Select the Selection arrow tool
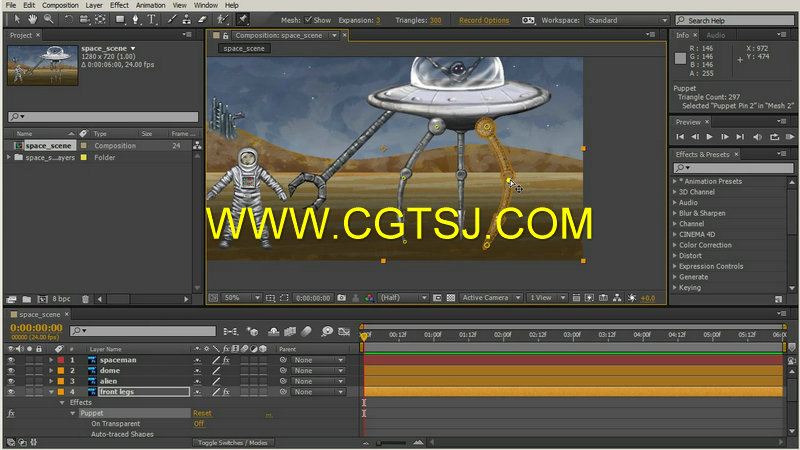Image resolution: width=800 pixels, height=450 pixels. (17, 19)
